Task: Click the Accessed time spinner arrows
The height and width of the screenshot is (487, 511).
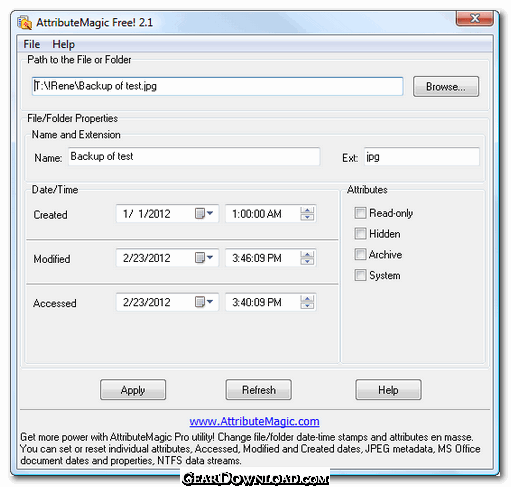Action: (x=307, y=302)
